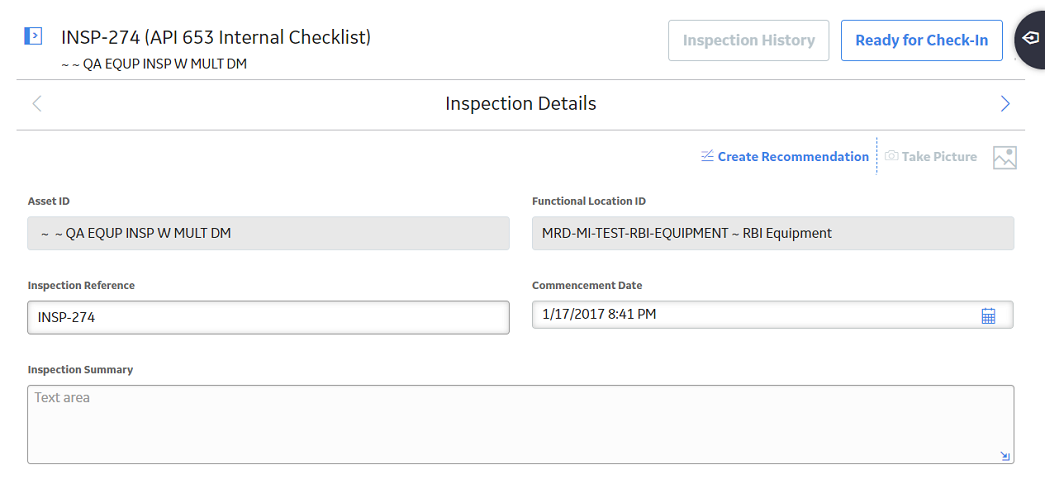Click the Functional Location ID field
Viewport: 1045px width, 479px height.
(x=773, y=233)
